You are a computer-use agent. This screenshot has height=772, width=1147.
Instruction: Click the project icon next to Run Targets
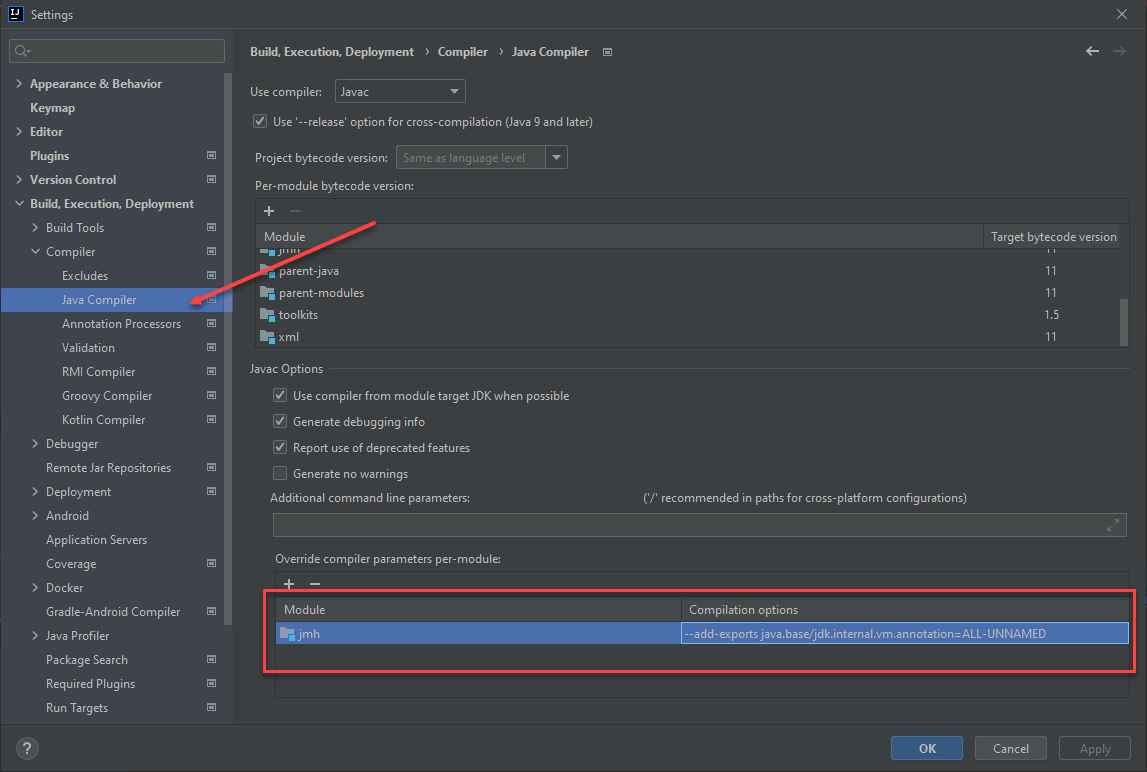[x=211, y=708]
